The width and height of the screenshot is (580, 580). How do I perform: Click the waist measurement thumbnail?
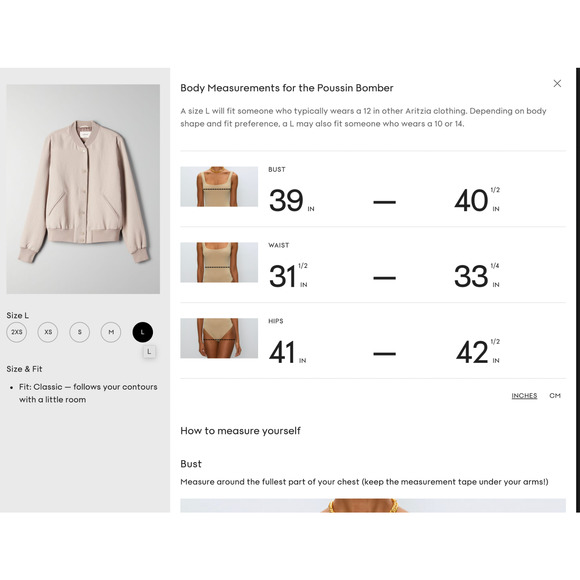point(219,262)
